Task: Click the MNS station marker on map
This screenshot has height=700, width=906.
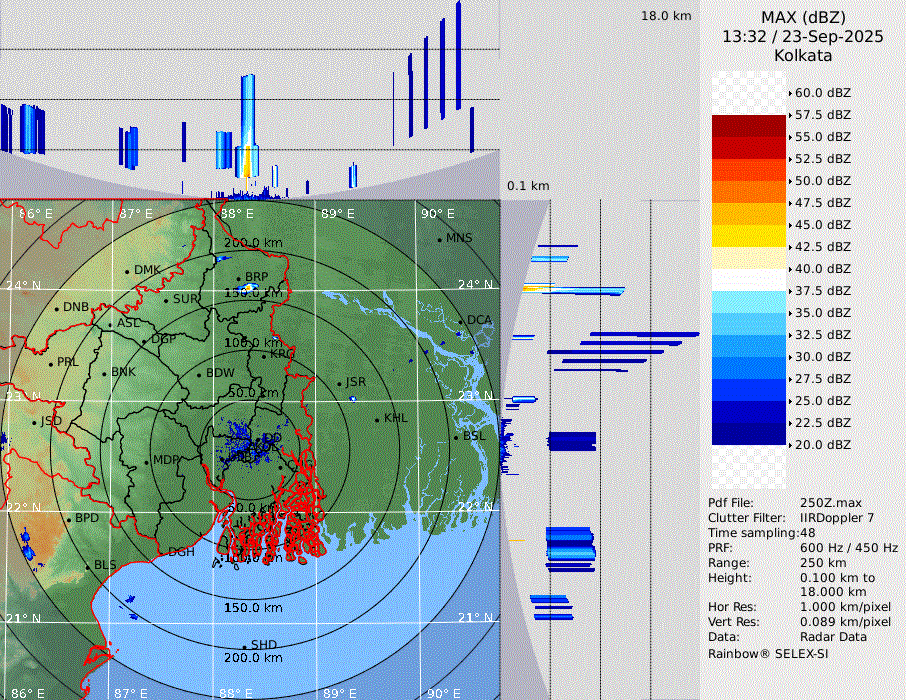Action: tap(440, 239)
